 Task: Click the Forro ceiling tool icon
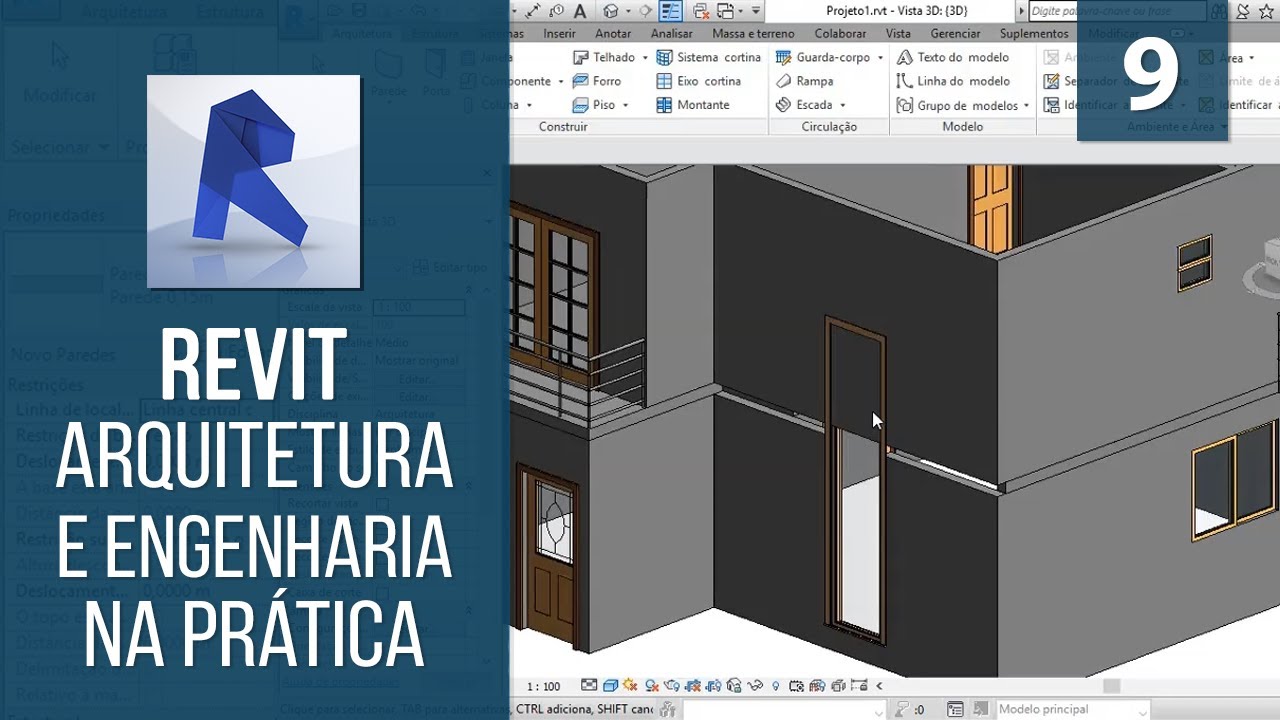coord(580,82)
